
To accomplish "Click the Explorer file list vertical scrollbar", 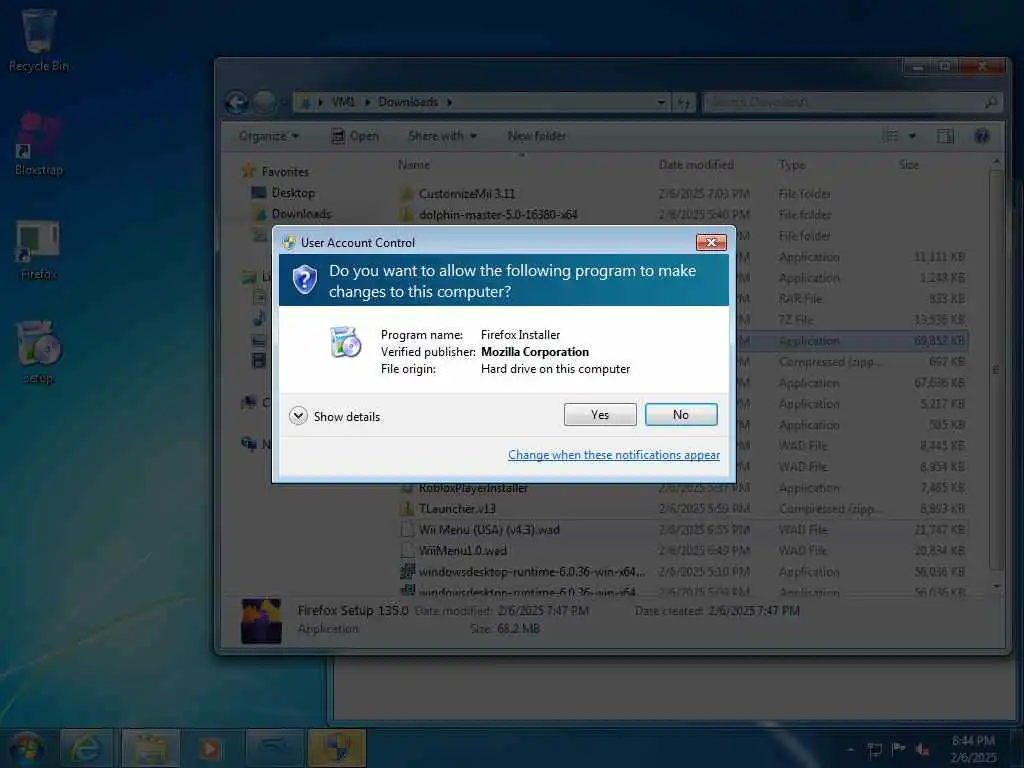I will click(996, 369).
